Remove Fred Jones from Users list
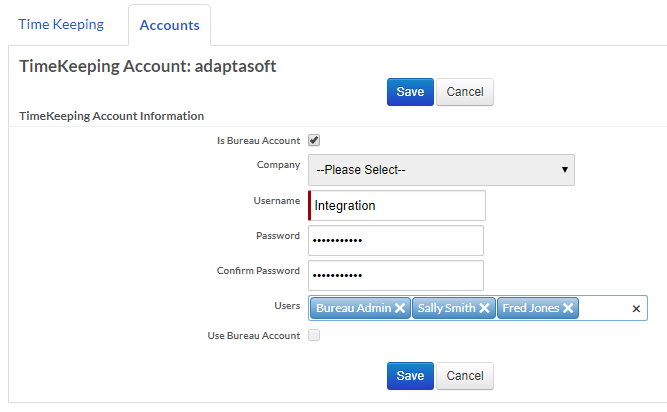This screenshot has width=667, height=412. pos(568,309)
